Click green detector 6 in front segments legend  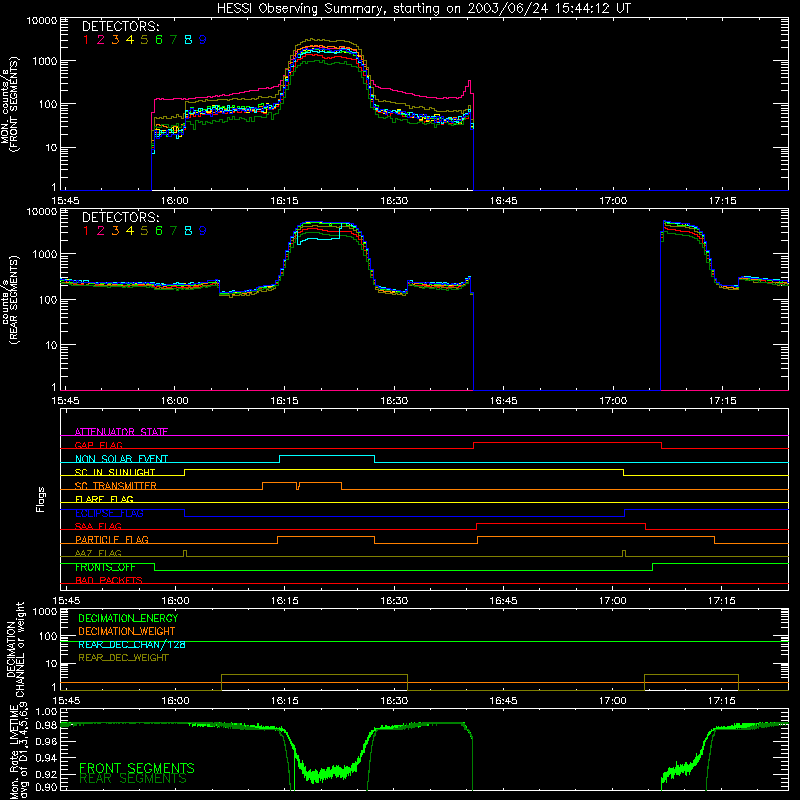click(159, 40)
